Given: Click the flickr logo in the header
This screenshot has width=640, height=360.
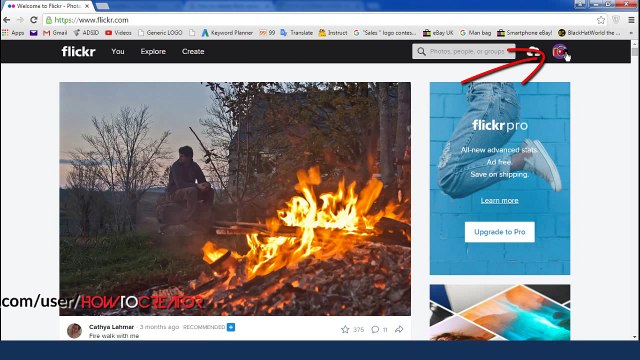Looking at the screenshot, I should pyautogui.click(x=78, y=51).
